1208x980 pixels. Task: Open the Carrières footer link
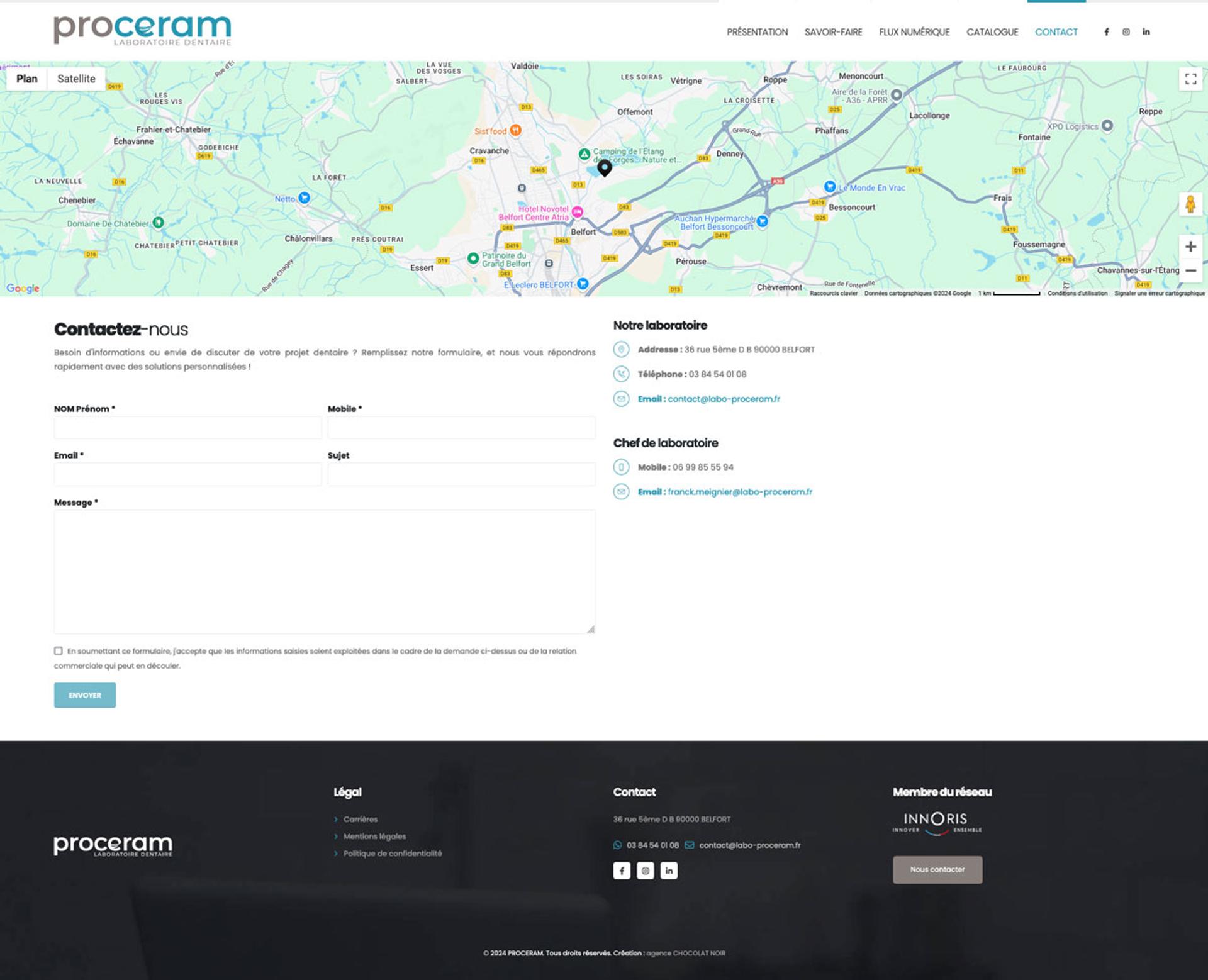click(x=361, y=819)
